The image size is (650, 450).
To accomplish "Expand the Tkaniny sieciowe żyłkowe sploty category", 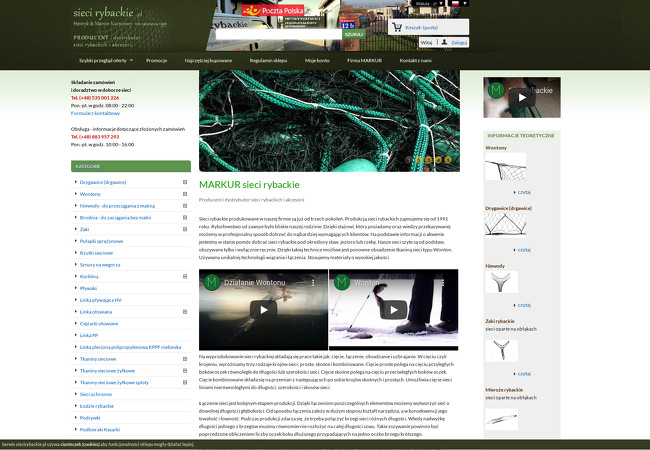I will pos(185,382).
